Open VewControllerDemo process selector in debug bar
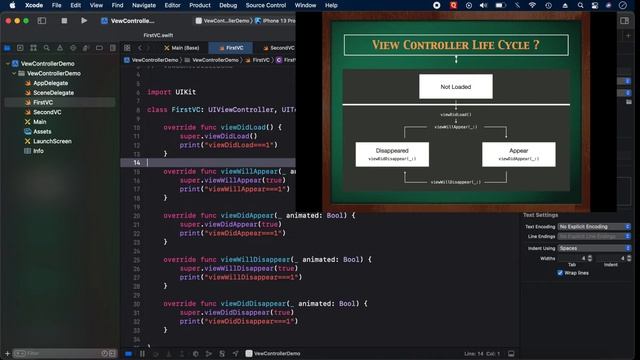Screen dimensions: 640x360 [273, 353]
